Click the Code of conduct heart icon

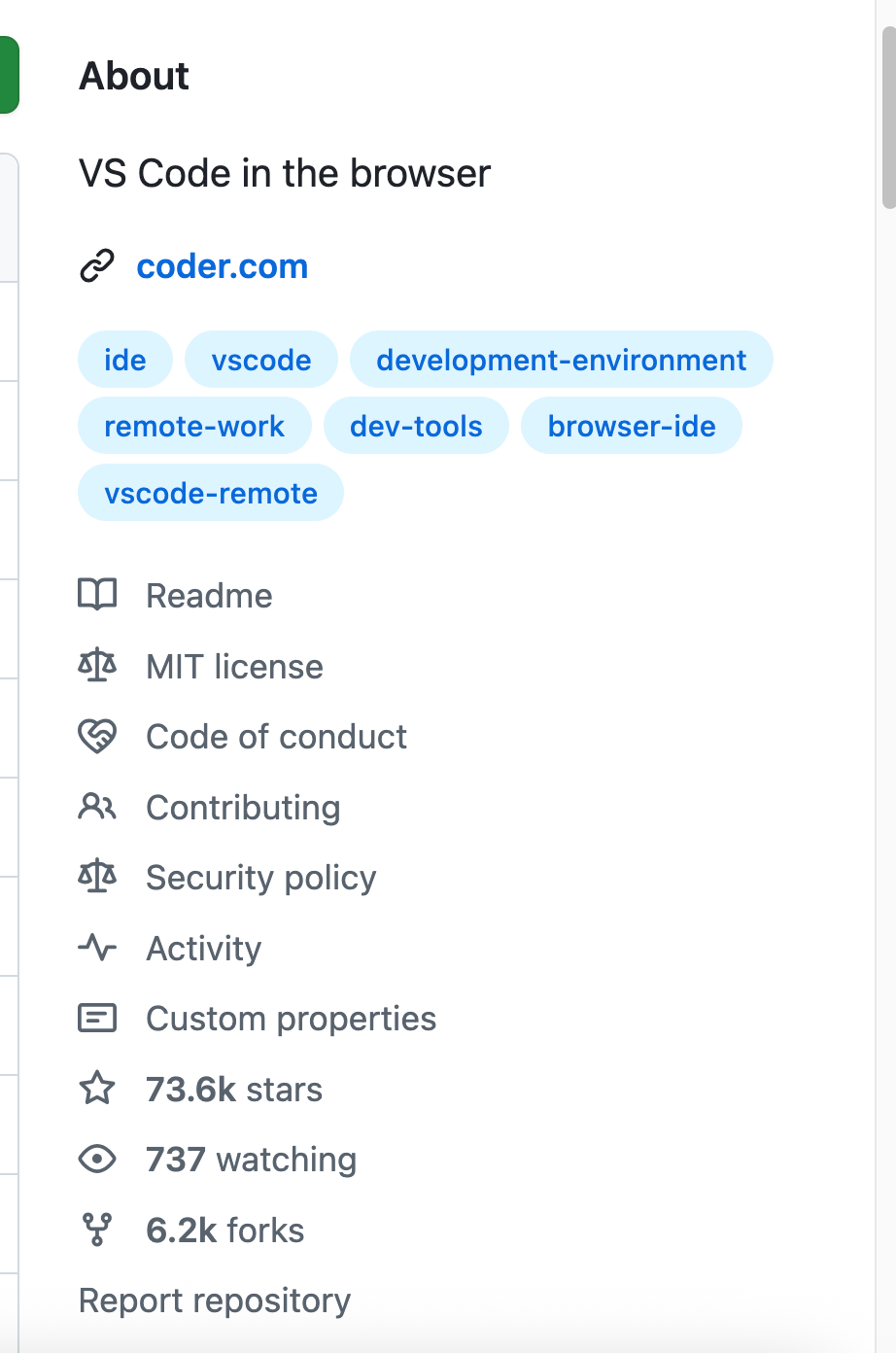coord(97,736)
